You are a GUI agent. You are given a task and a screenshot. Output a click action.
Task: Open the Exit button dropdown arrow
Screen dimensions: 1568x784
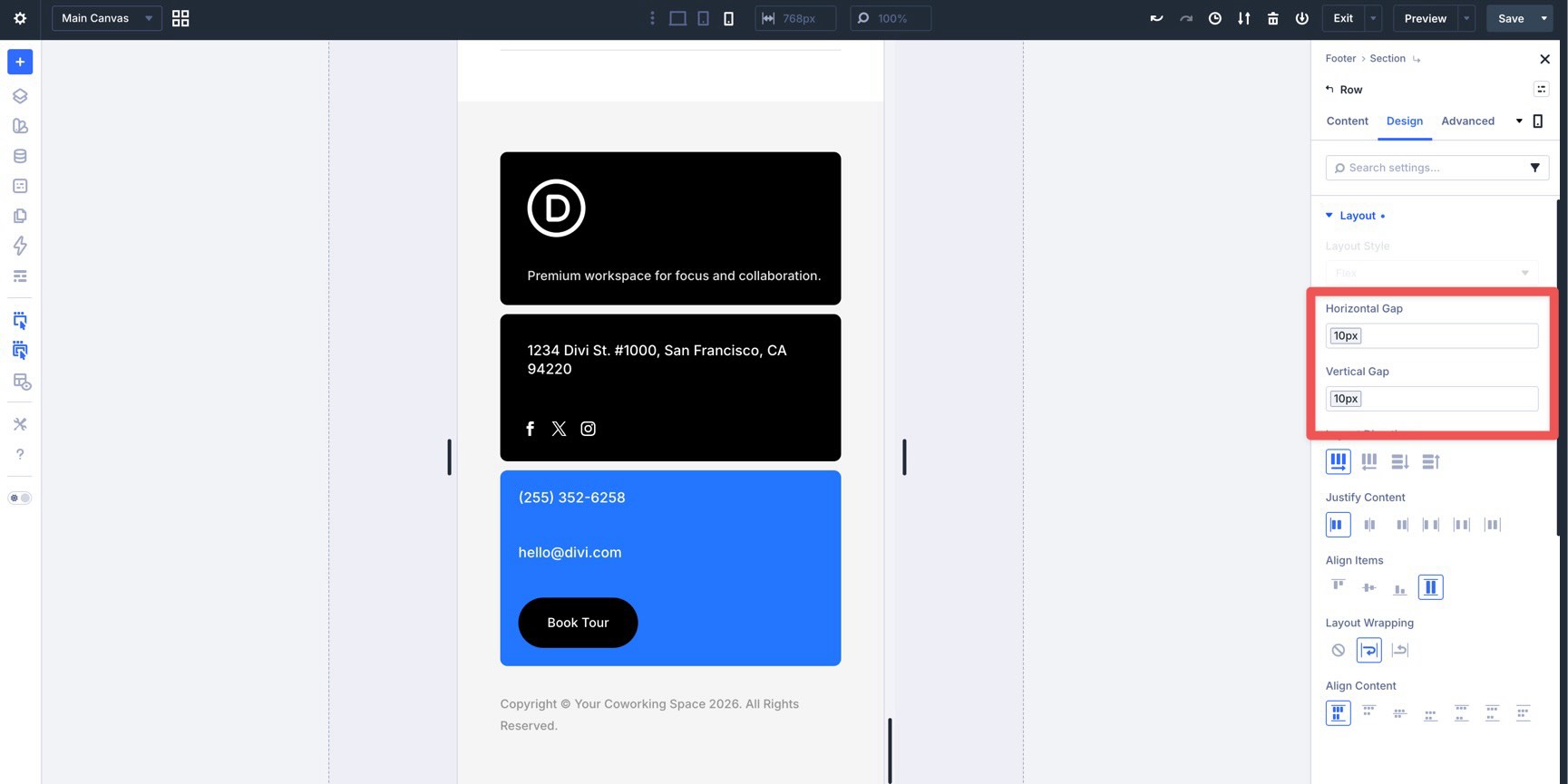coord(1373,18)
